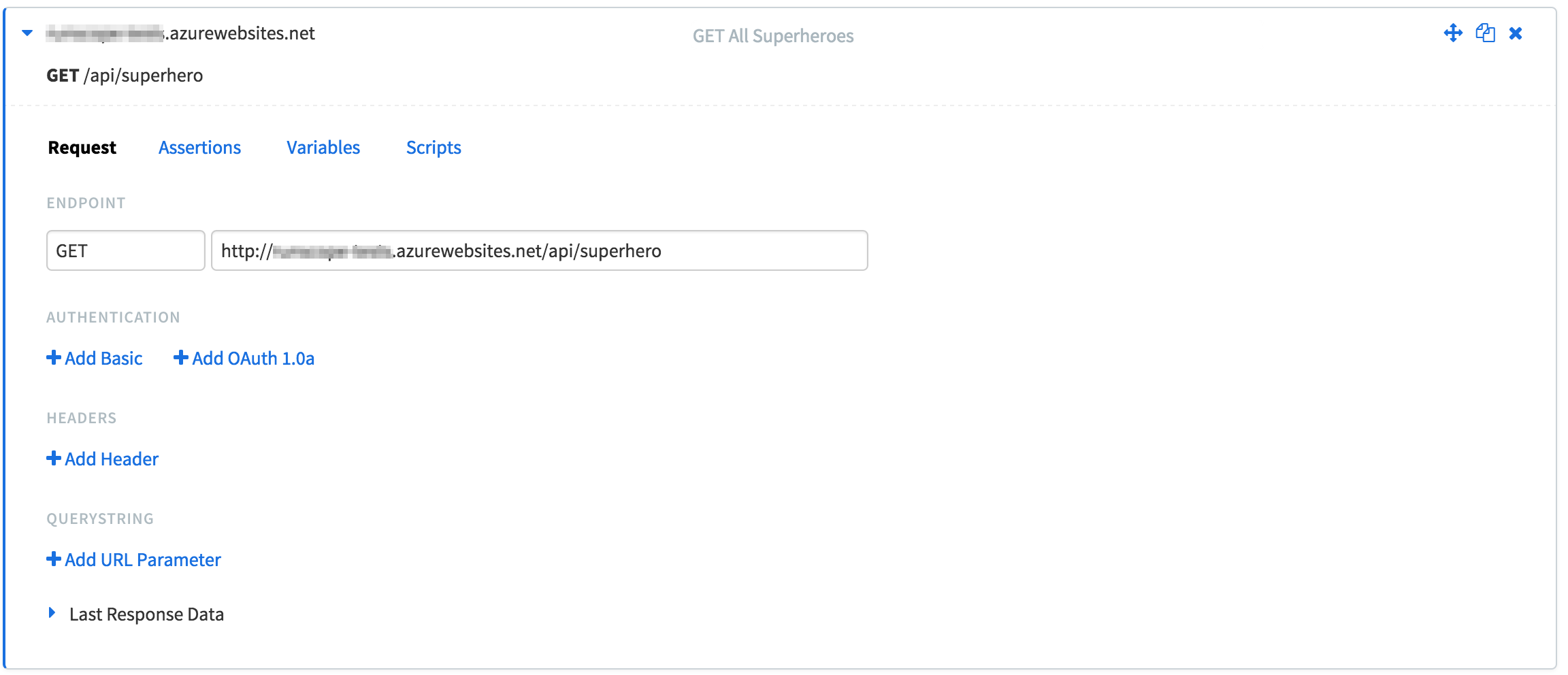Expand Last Response Data section
The height and width of the screenshot is (675, 1568).
52,613
